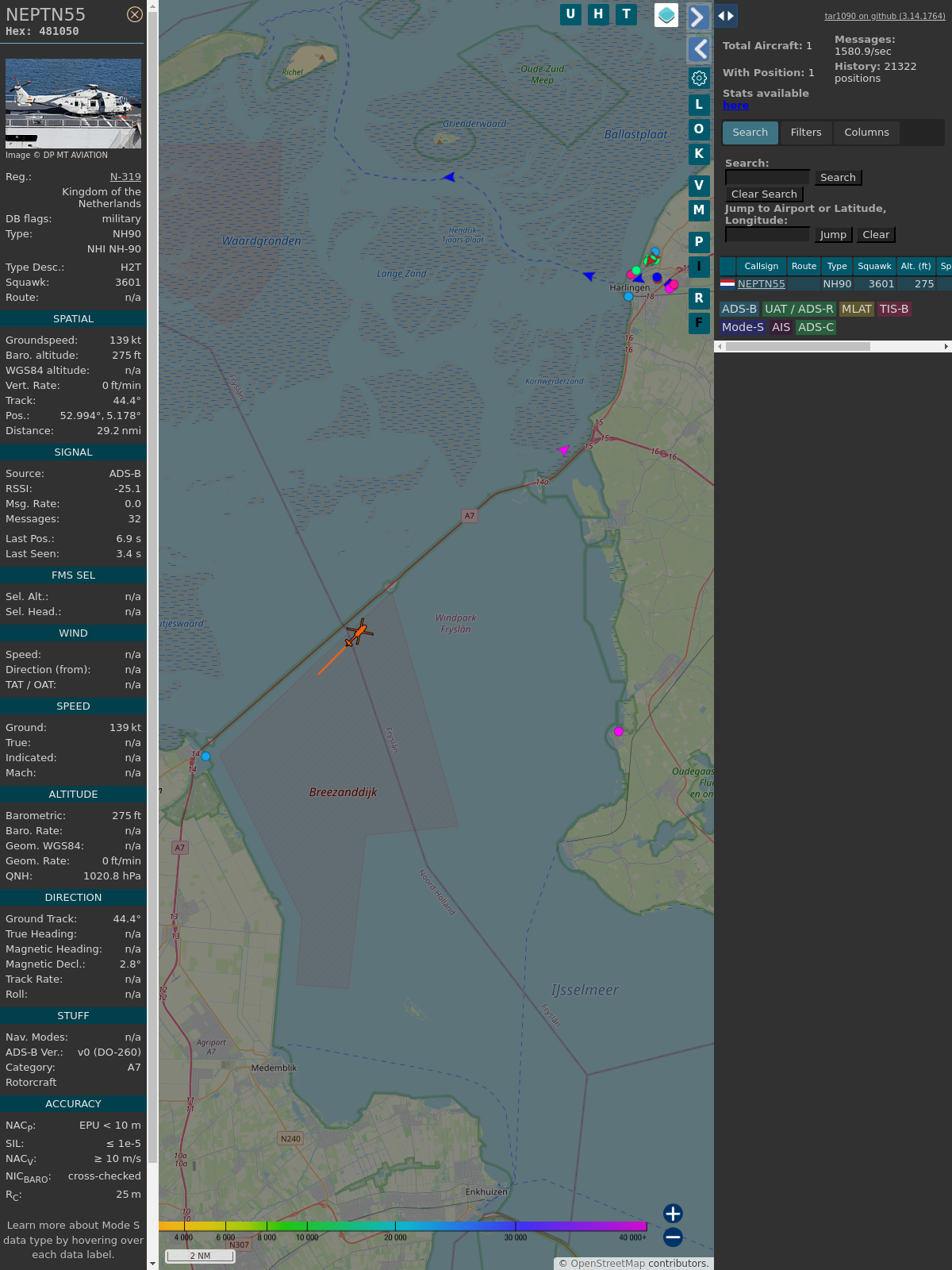Toggle the ADS-B source filter
The height and width of the screenshot is (1270, 952).
739,309
